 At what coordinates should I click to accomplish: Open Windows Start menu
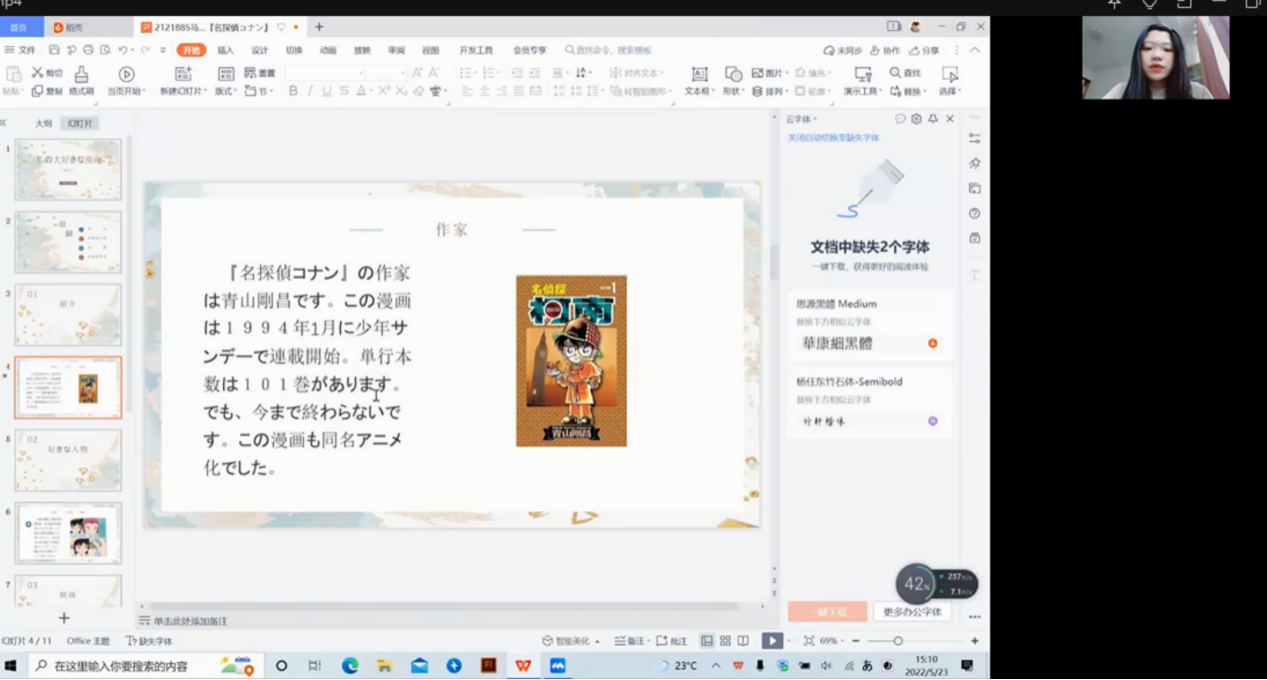(12, 665)
